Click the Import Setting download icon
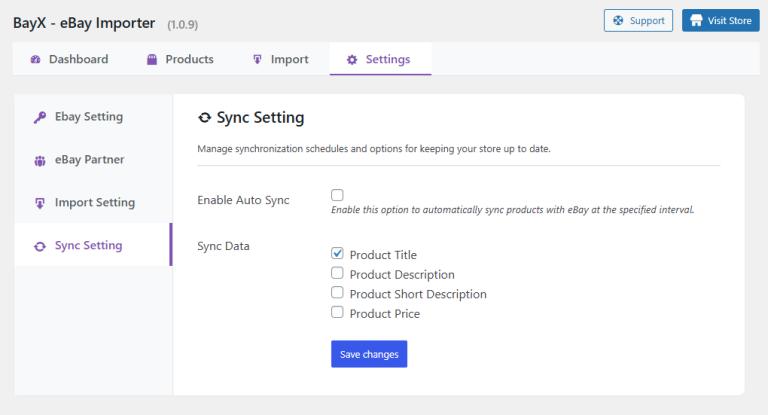The image size is (768, 415). coord(40,203)
